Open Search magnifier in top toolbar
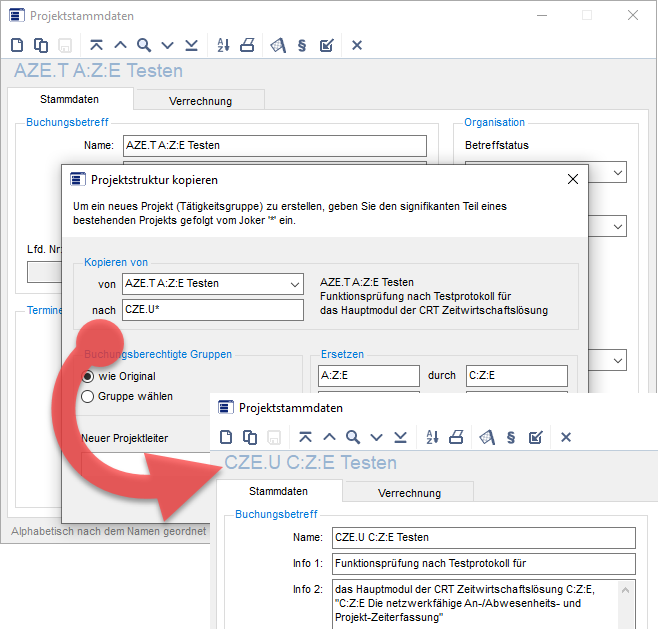 click(144, 45)
